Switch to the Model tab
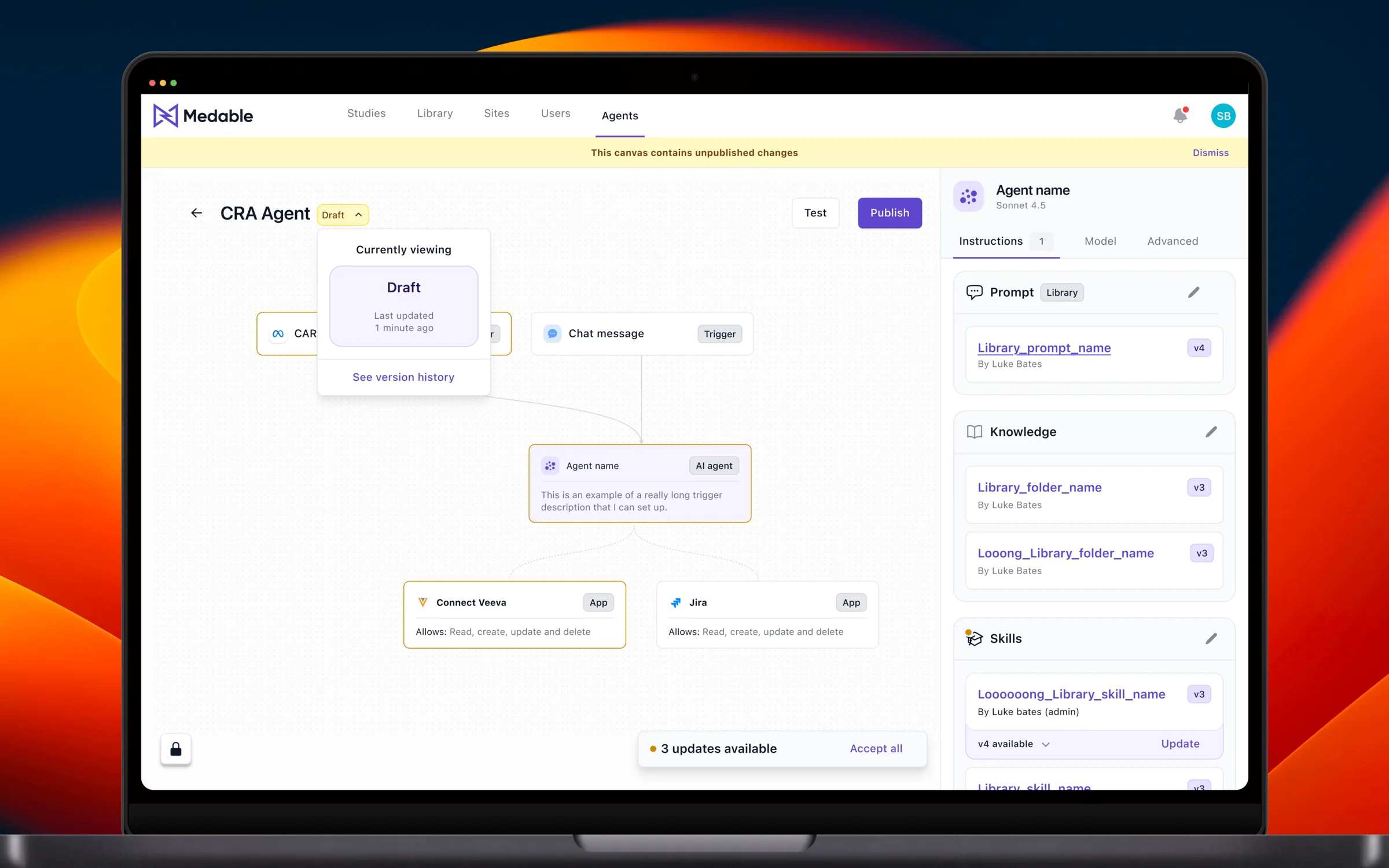 coord(1100,241)
